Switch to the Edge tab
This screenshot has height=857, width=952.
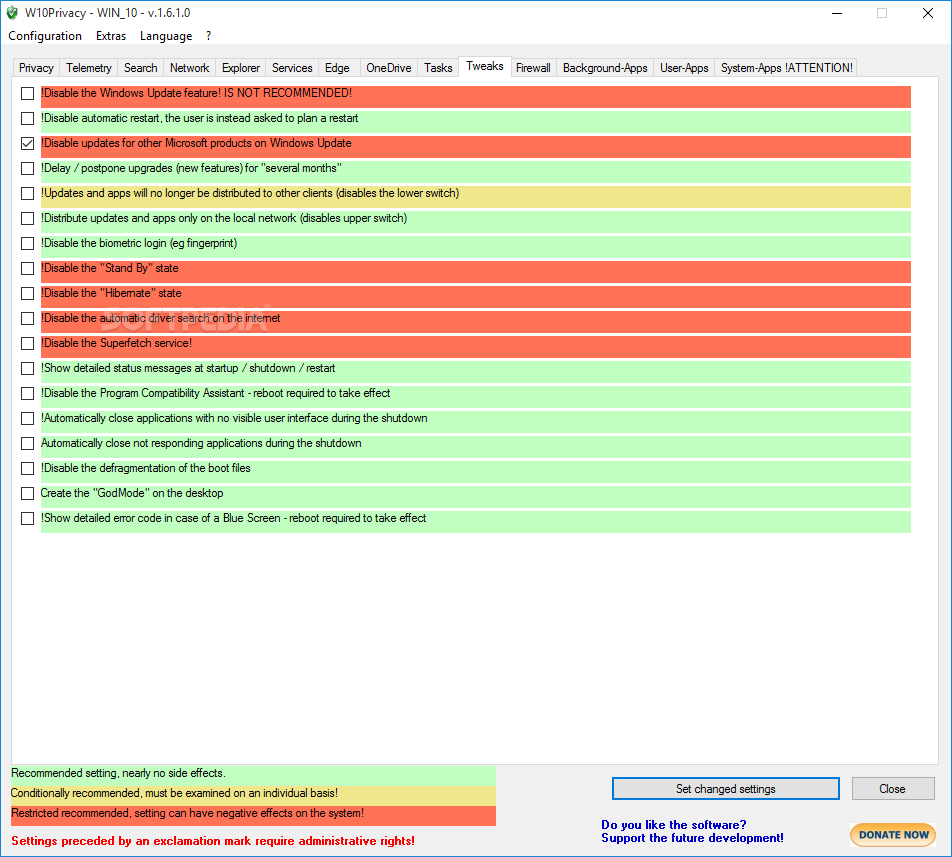337,68
